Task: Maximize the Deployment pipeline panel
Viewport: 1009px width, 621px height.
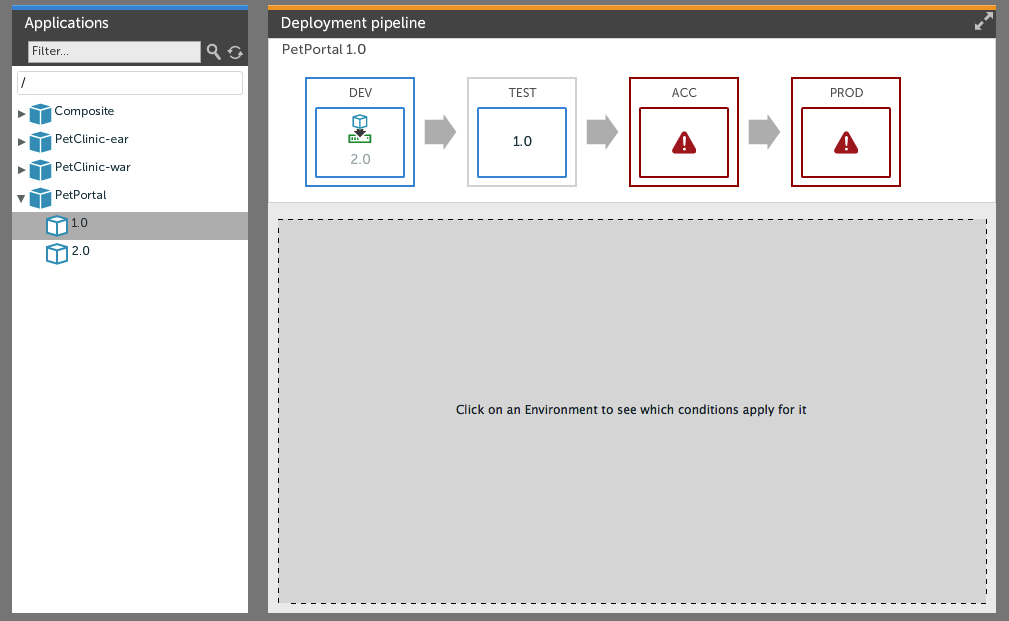Action: 984,22
